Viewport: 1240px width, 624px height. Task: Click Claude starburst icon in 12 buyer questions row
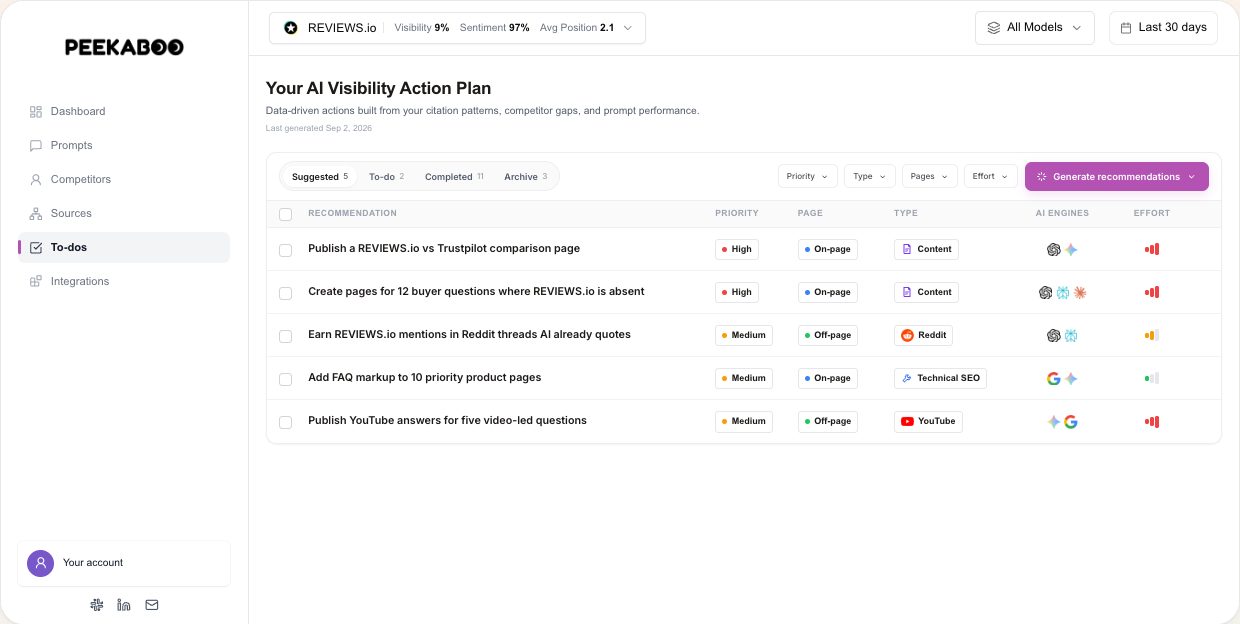(1079, 293)
